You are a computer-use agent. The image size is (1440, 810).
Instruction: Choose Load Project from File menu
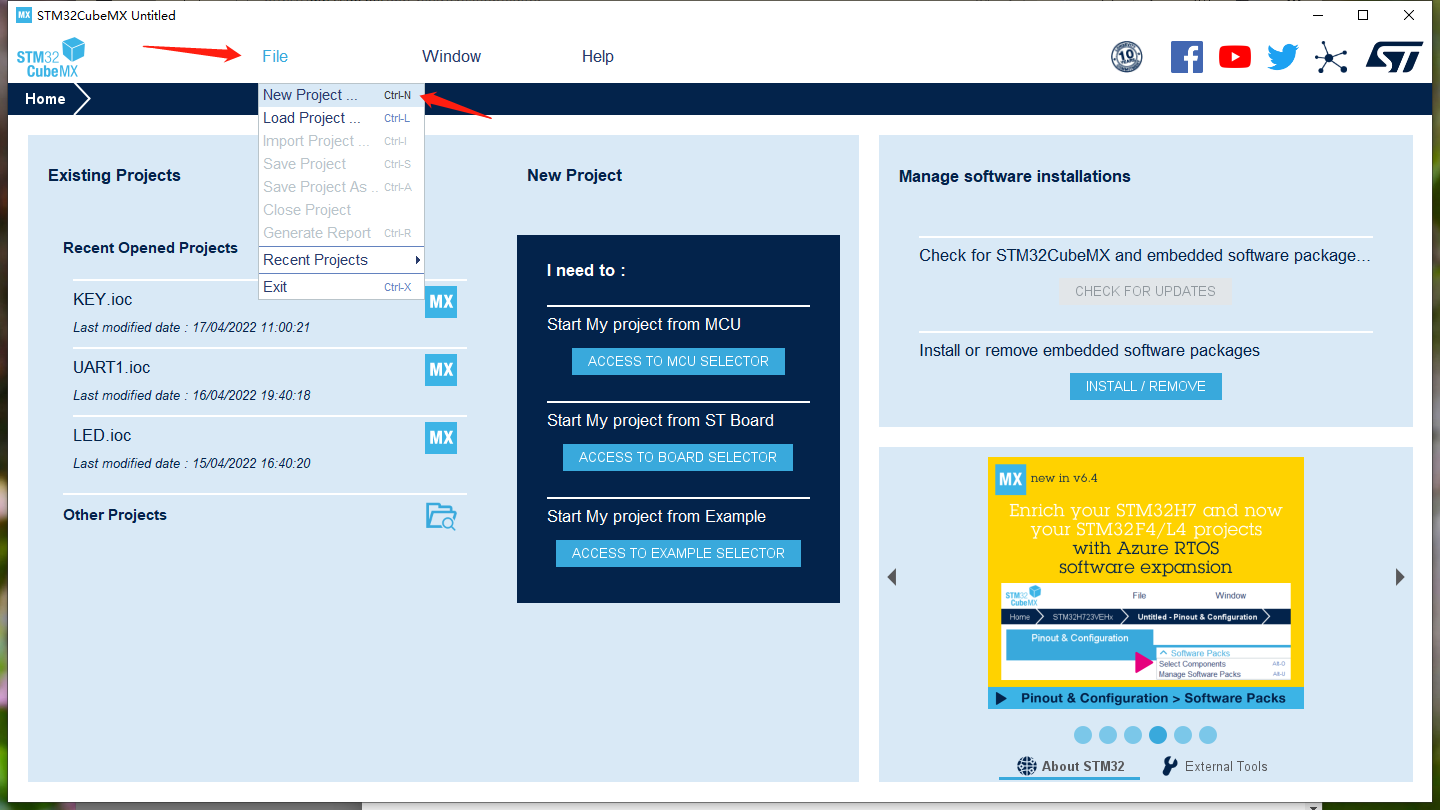(x=341, y=118)
